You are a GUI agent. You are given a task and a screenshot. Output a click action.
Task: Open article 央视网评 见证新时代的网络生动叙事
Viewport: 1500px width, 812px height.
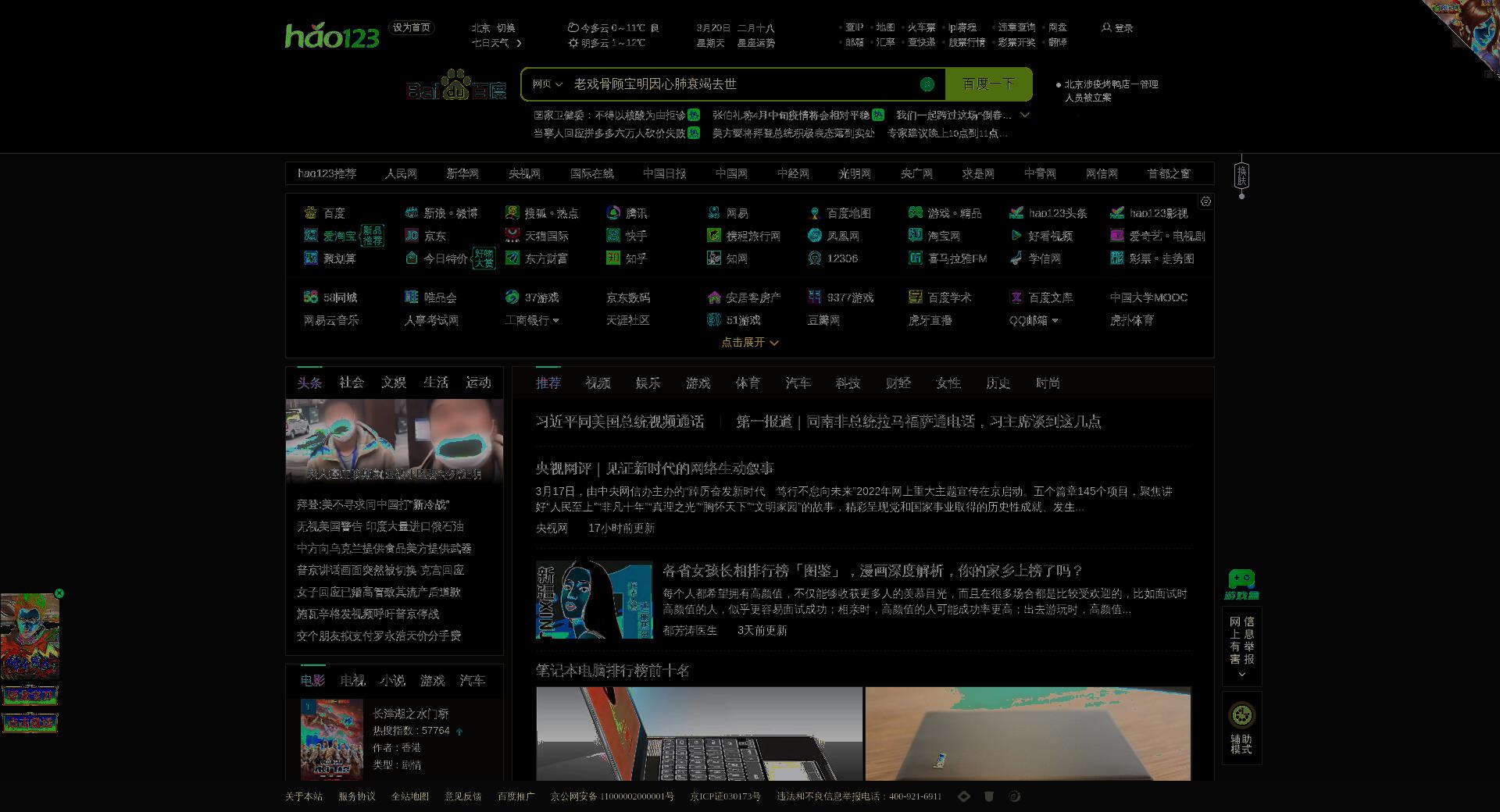[x=655, y=468]
